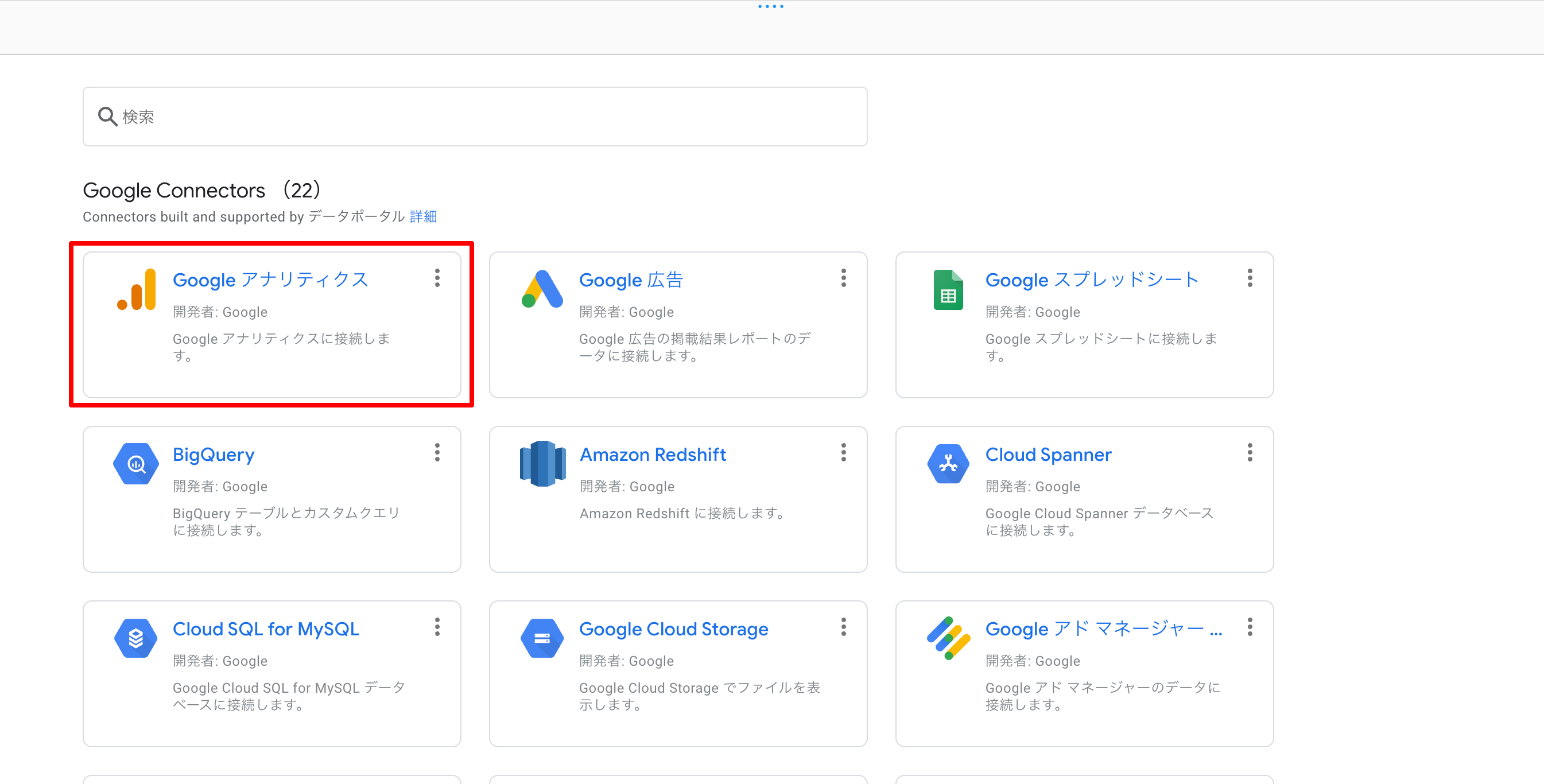
Task: Click the Google アナリティクスに接続します description text
Action: 281,347
